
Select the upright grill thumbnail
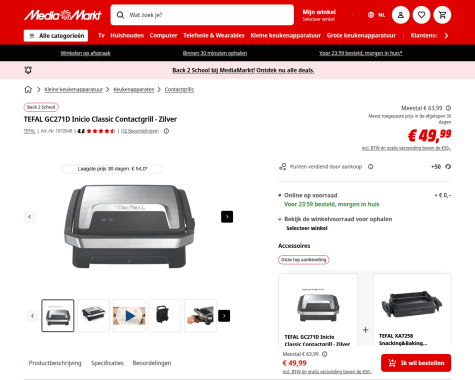click(165, 315)
